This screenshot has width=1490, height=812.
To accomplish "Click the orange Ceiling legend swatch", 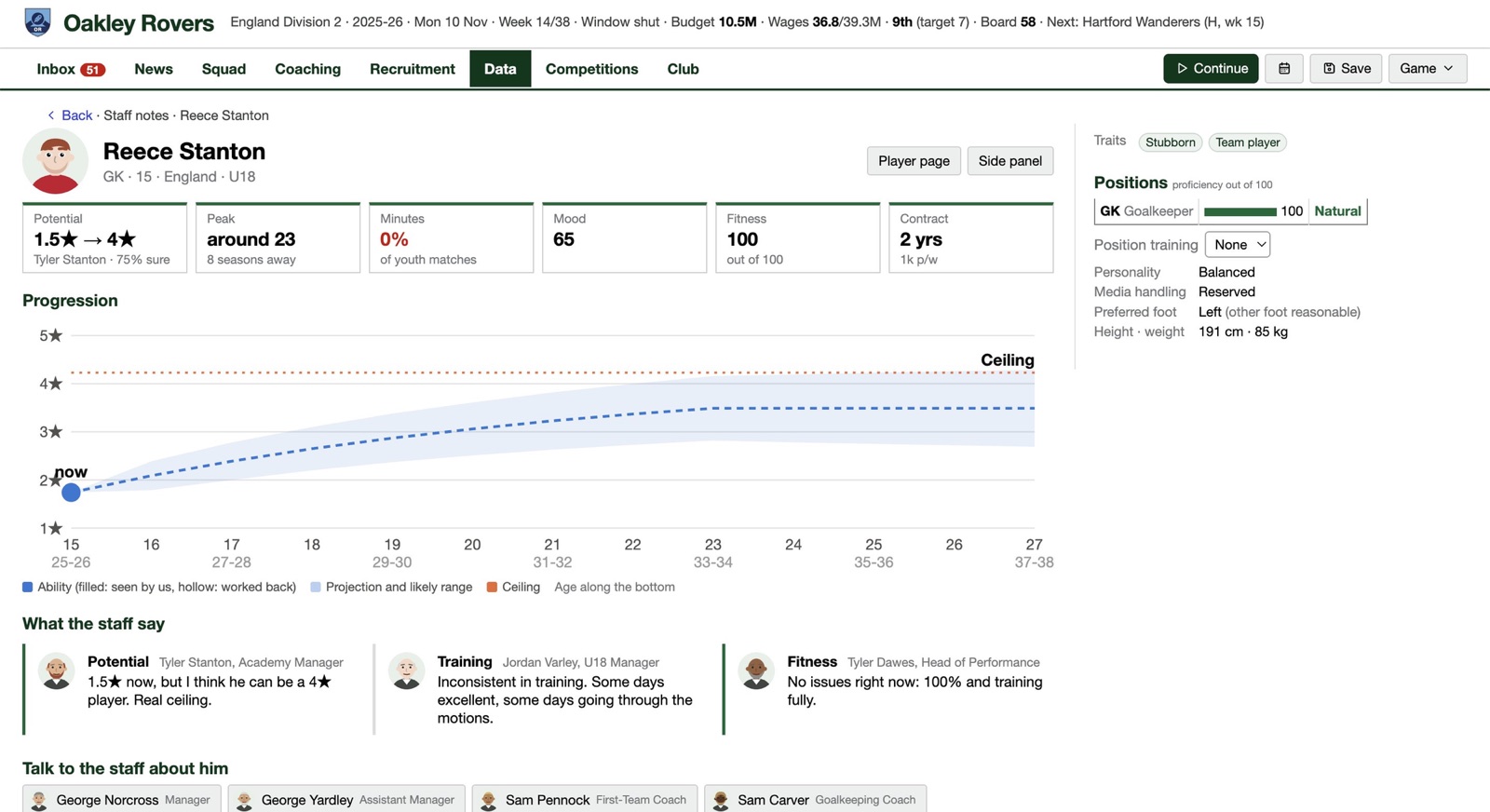I will point(492,588).
